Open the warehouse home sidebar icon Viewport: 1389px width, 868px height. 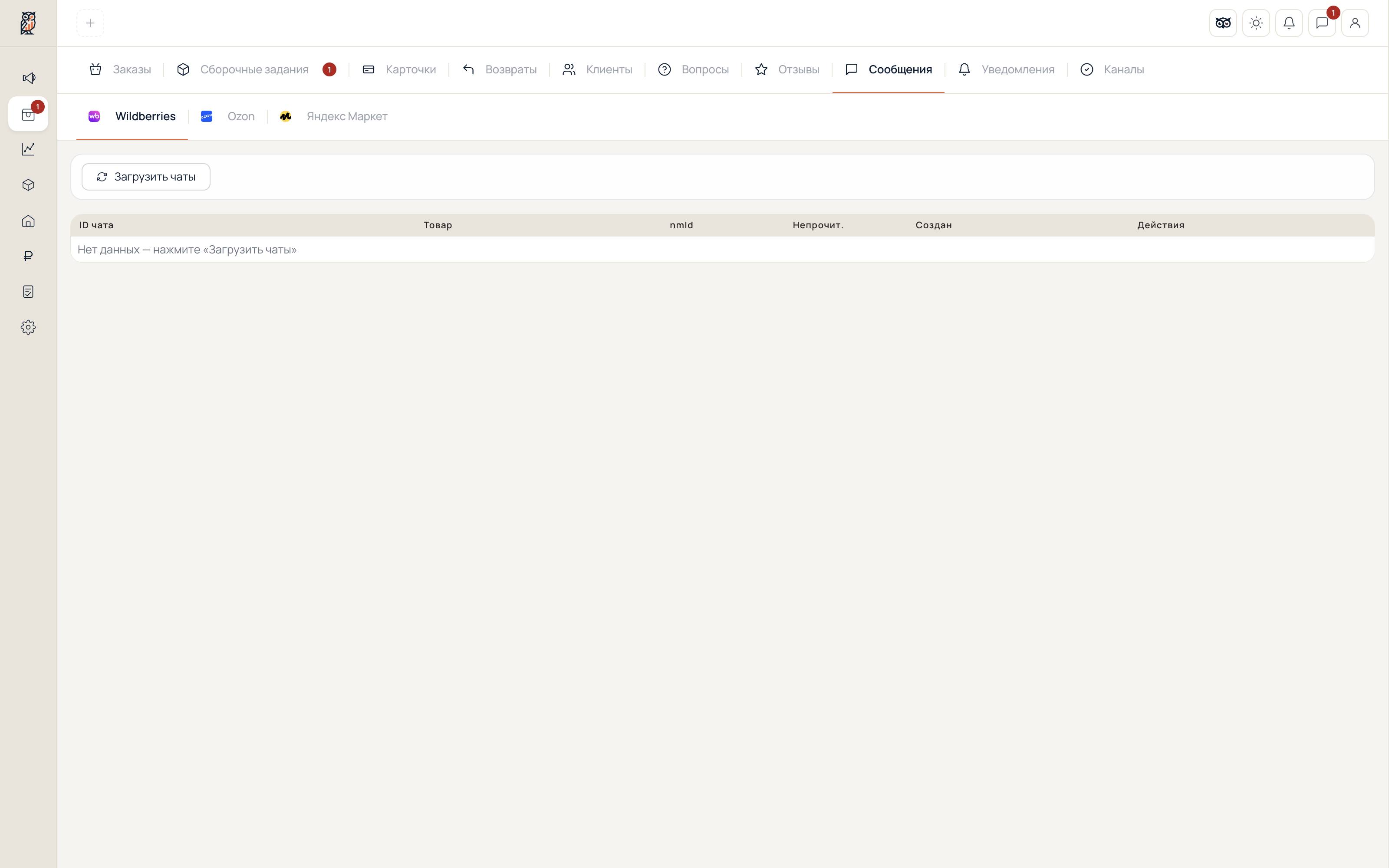[28, 221]
